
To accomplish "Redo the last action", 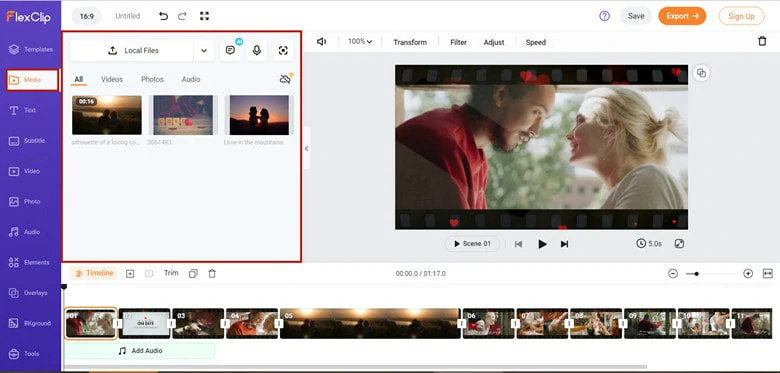I will 182,16.
